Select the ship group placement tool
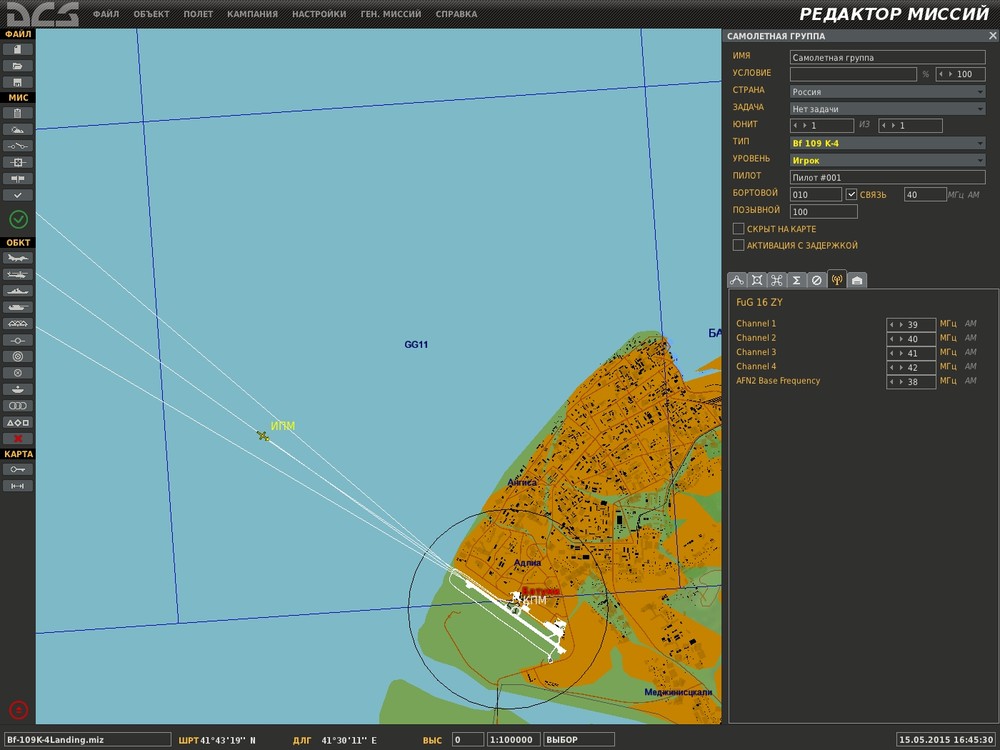Screen dimensions: 1000x750 [x=18, y=291]
